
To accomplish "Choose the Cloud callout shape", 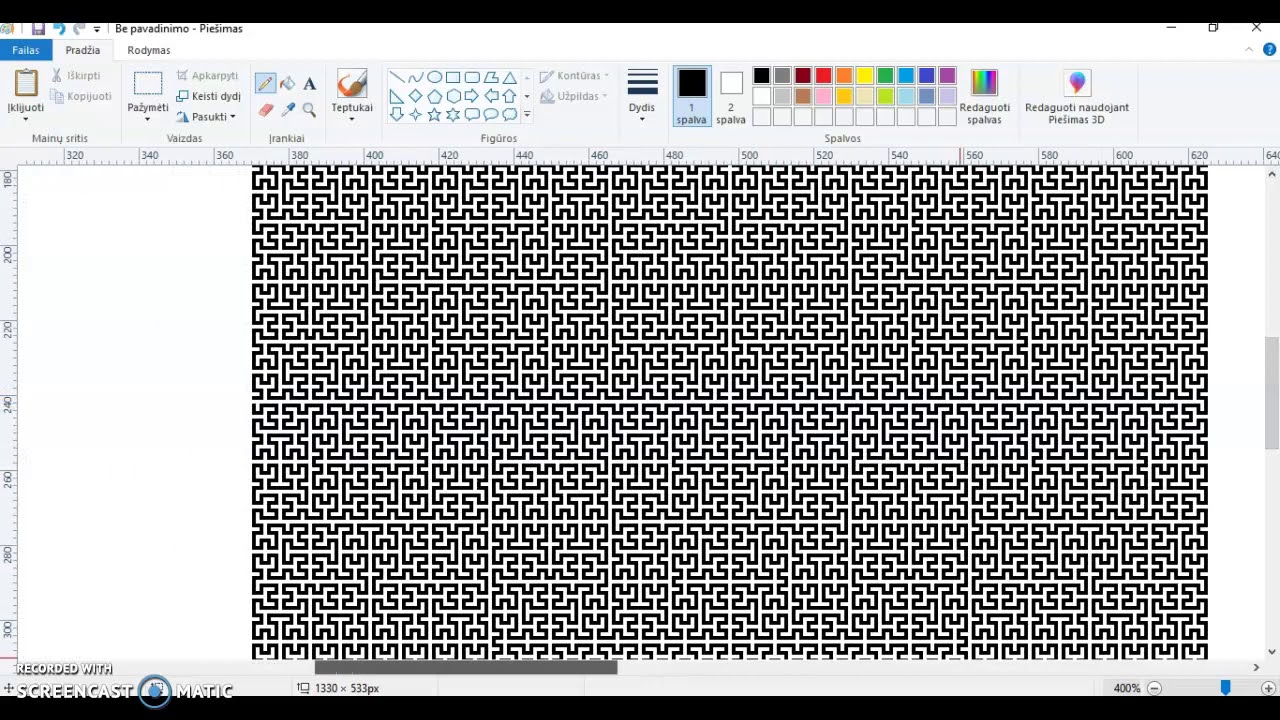I will [510, 114].
